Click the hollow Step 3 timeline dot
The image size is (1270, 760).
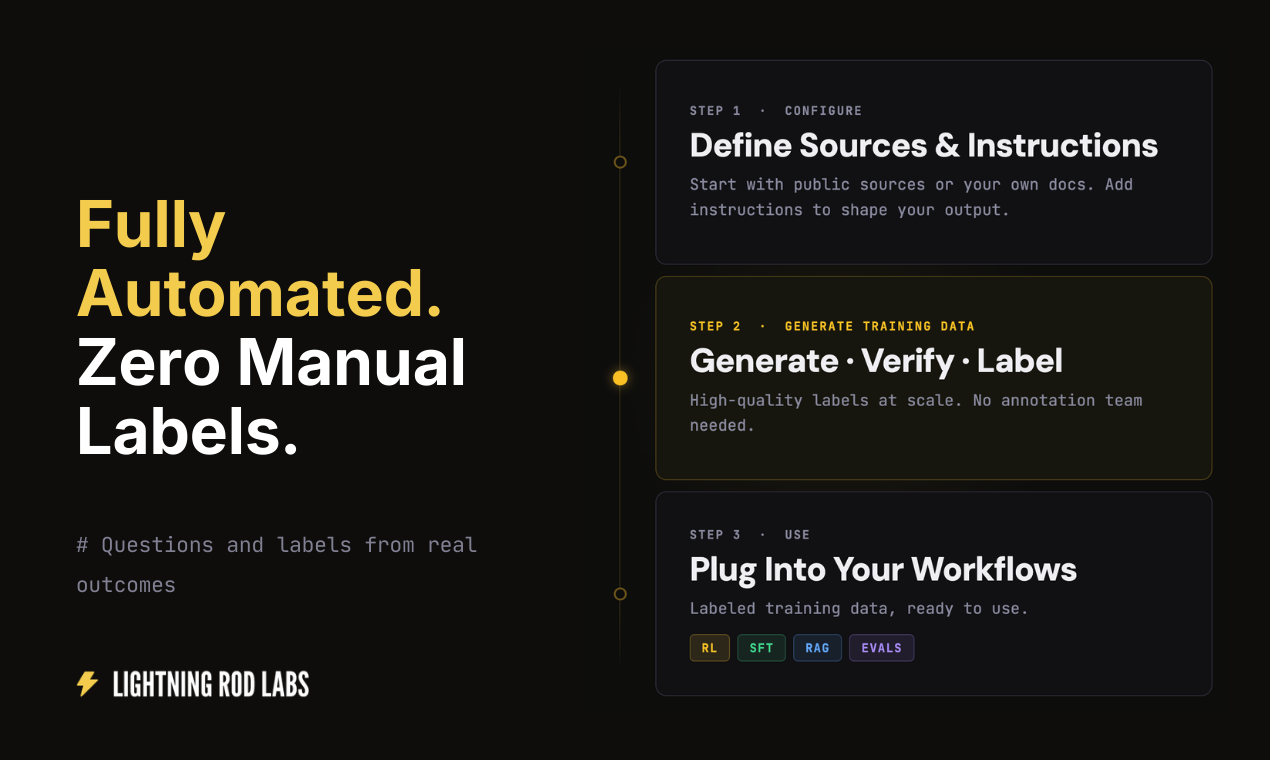point(620,593)
